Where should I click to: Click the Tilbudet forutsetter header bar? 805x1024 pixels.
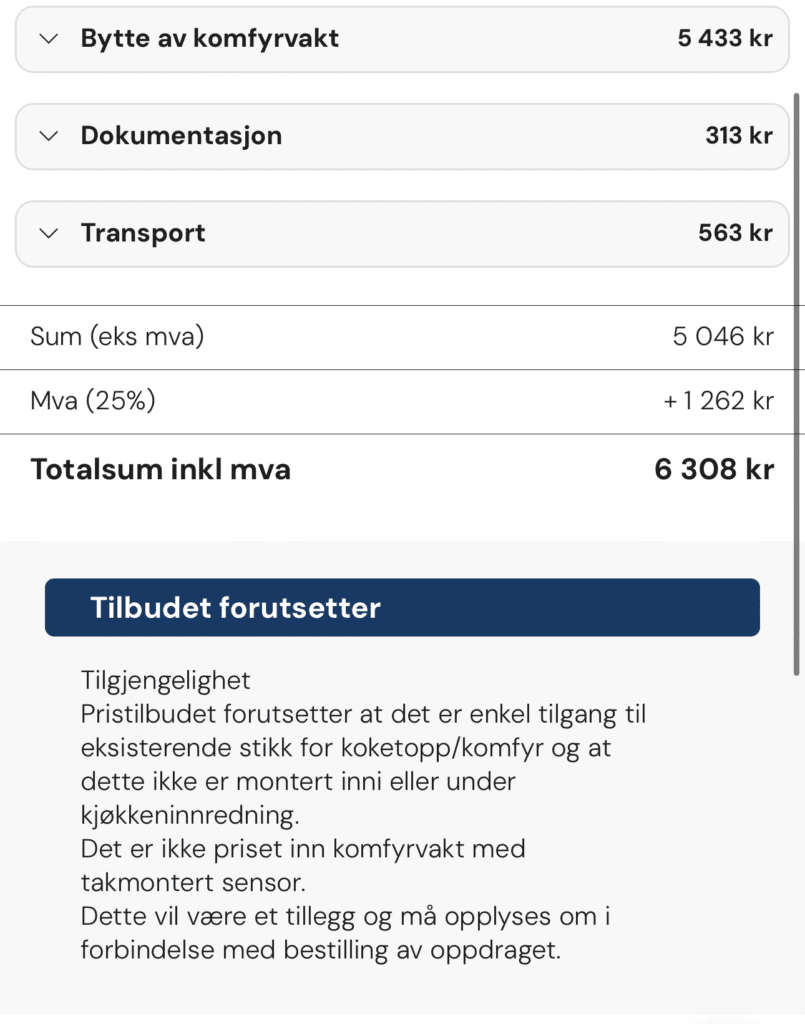pos(402,608)
